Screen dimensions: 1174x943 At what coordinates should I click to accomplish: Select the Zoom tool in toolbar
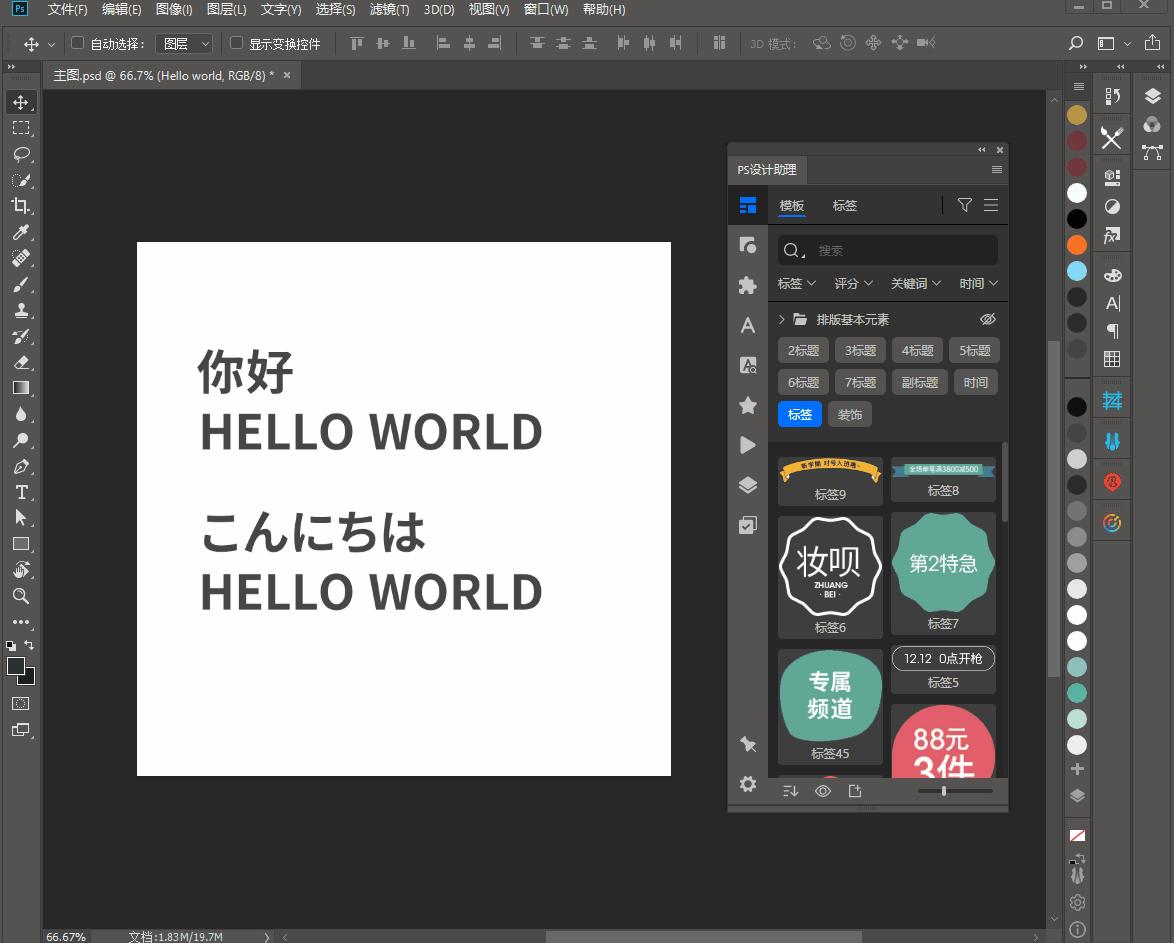point(20,596)
